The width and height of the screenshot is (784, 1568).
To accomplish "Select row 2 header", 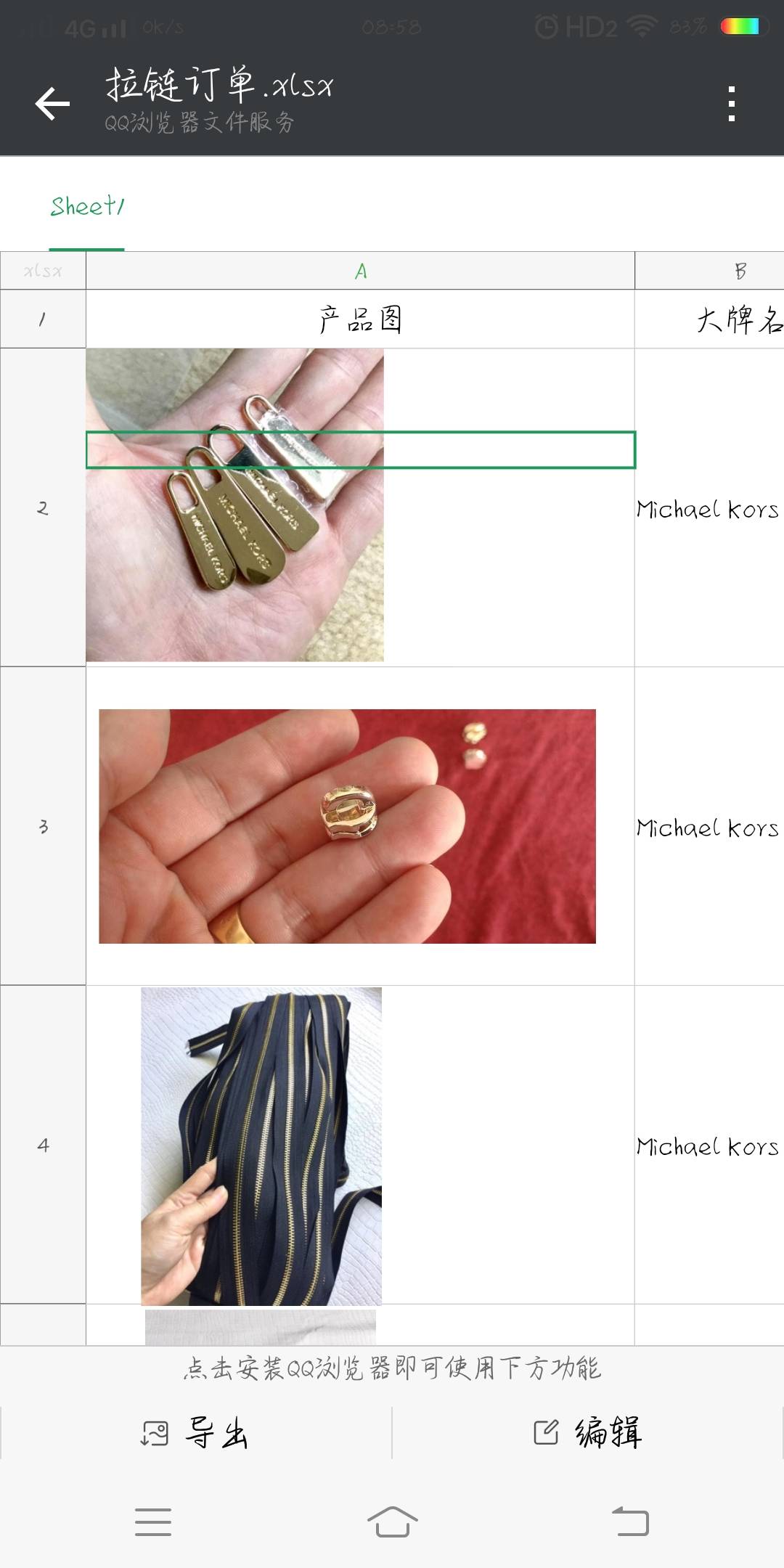I will pyautogui.click(x=43, y=507).
